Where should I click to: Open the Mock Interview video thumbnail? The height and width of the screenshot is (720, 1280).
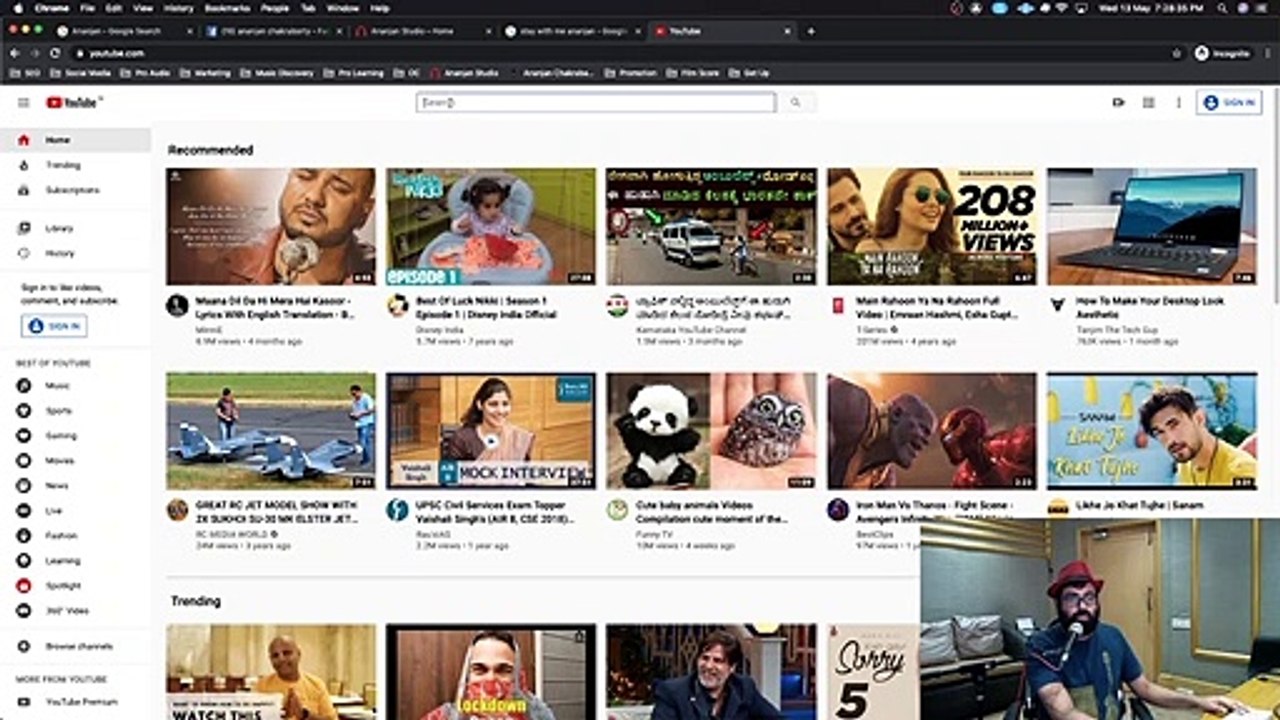(491, 431)
